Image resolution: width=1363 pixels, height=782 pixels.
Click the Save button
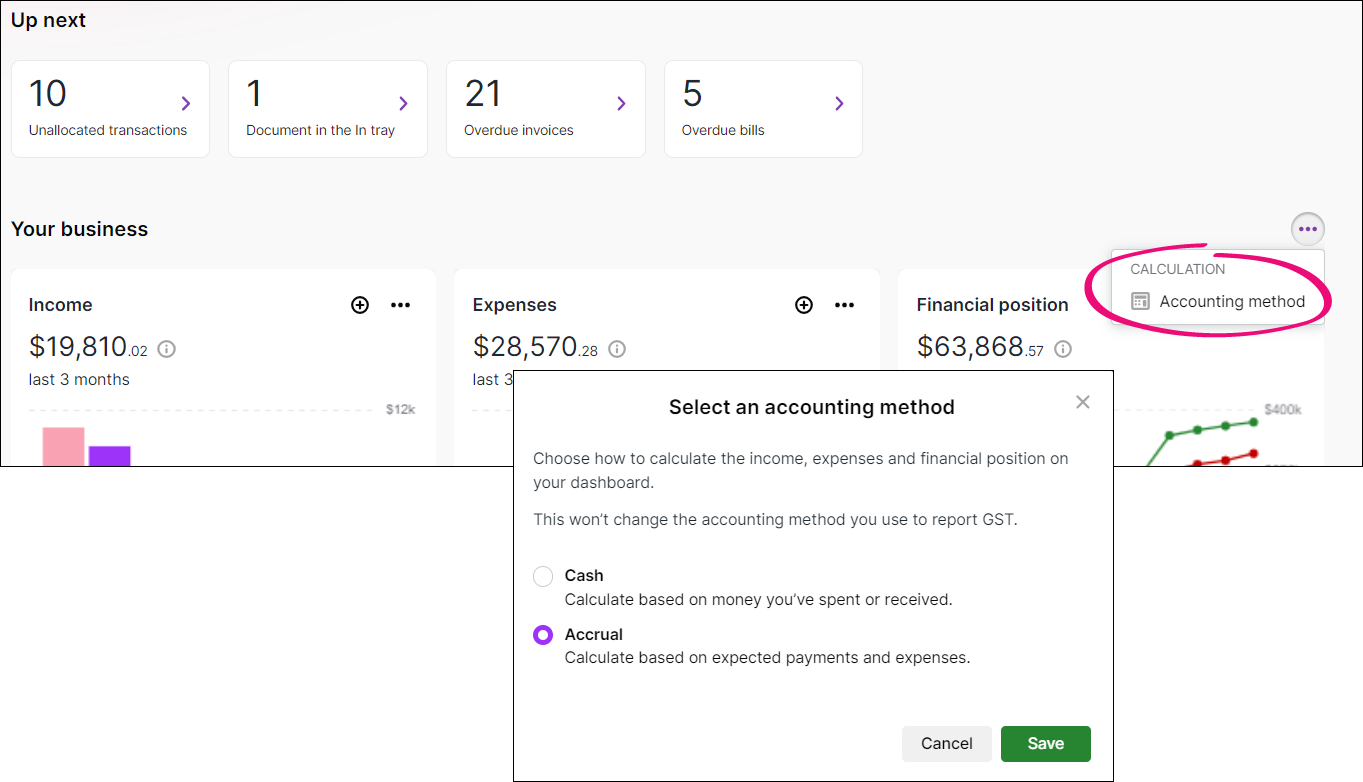click(1045, 743)
